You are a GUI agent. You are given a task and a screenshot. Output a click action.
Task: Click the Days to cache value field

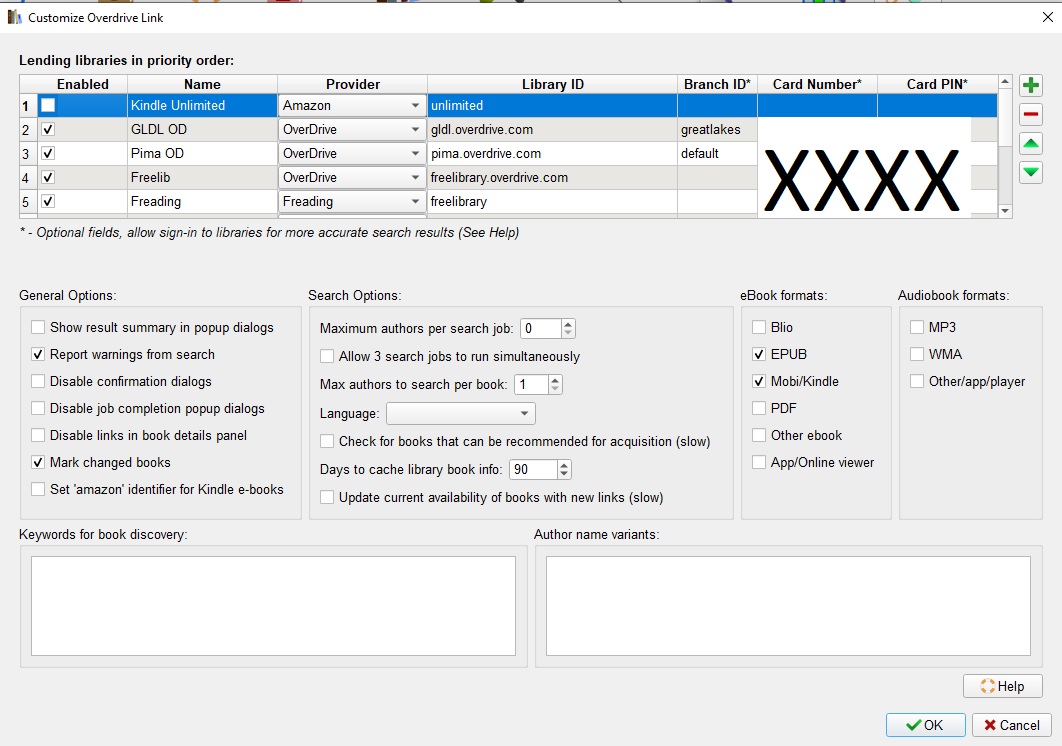click(534, 470)
